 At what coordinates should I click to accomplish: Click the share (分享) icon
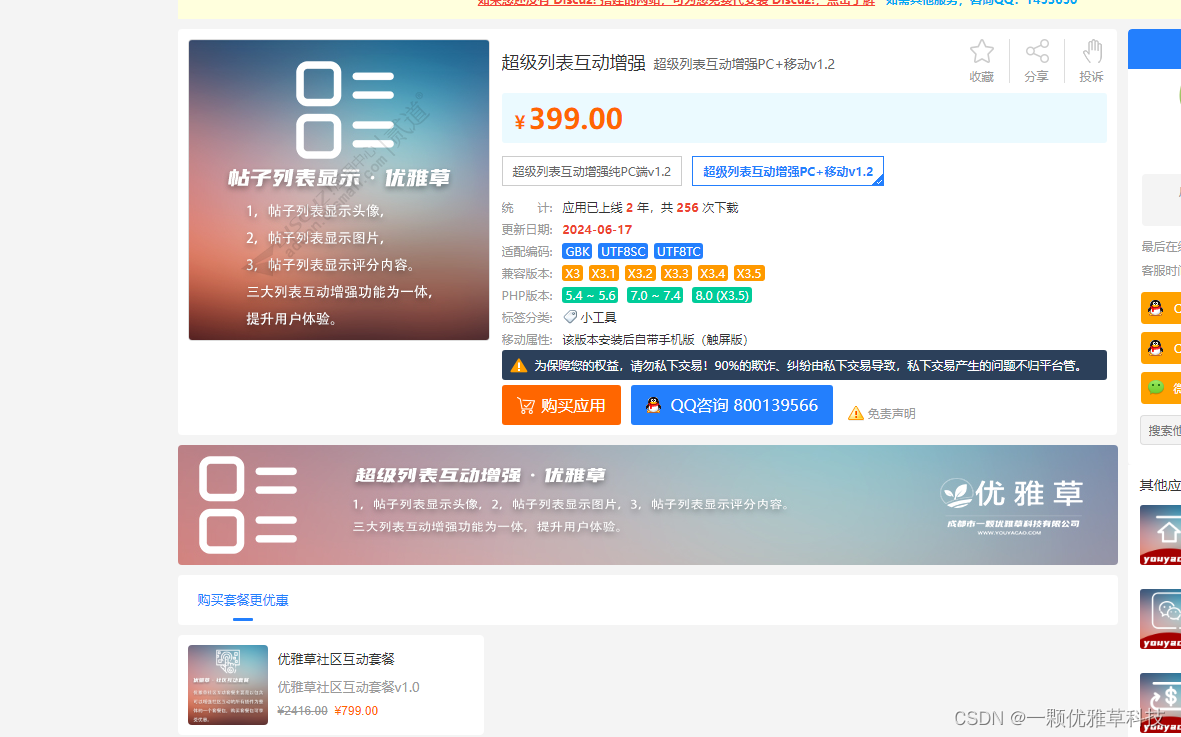1036,52
